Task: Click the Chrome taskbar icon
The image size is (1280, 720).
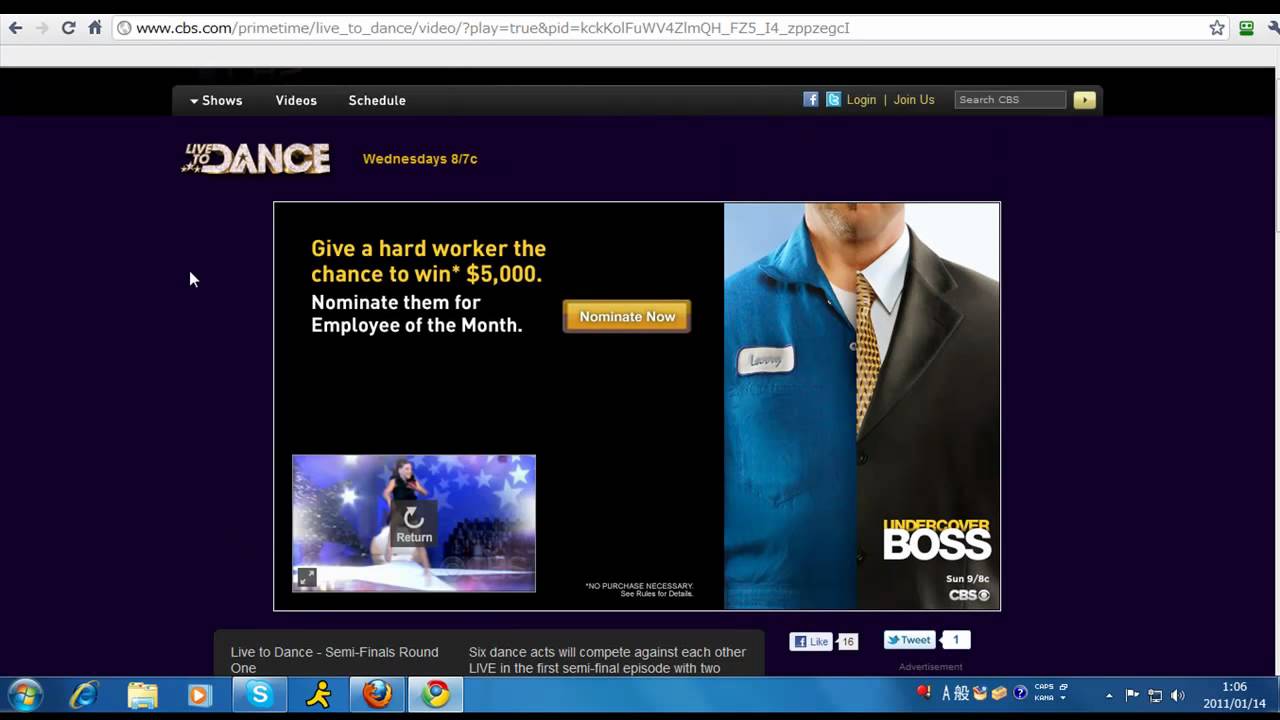Action: pos(435,694)
